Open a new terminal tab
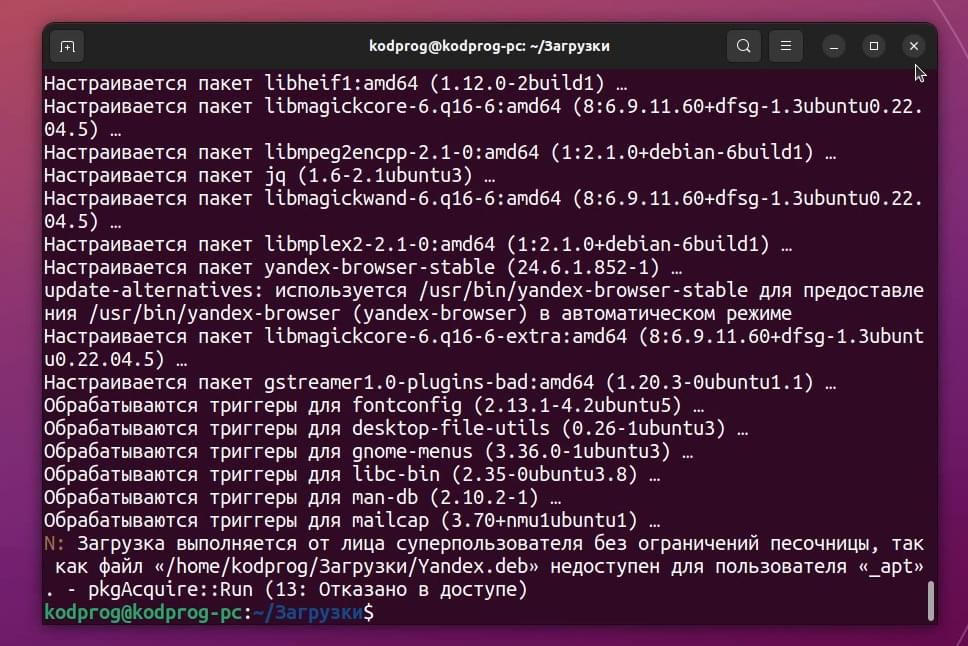 coord(67,46)
